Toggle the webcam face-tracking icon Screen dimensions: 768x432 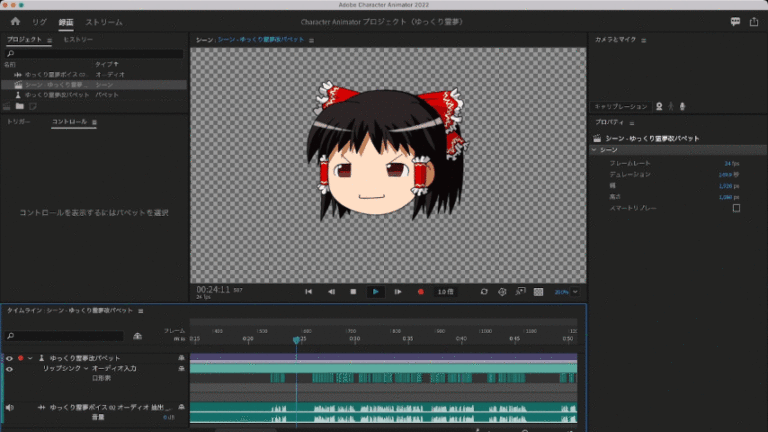[x=659, y=106]
